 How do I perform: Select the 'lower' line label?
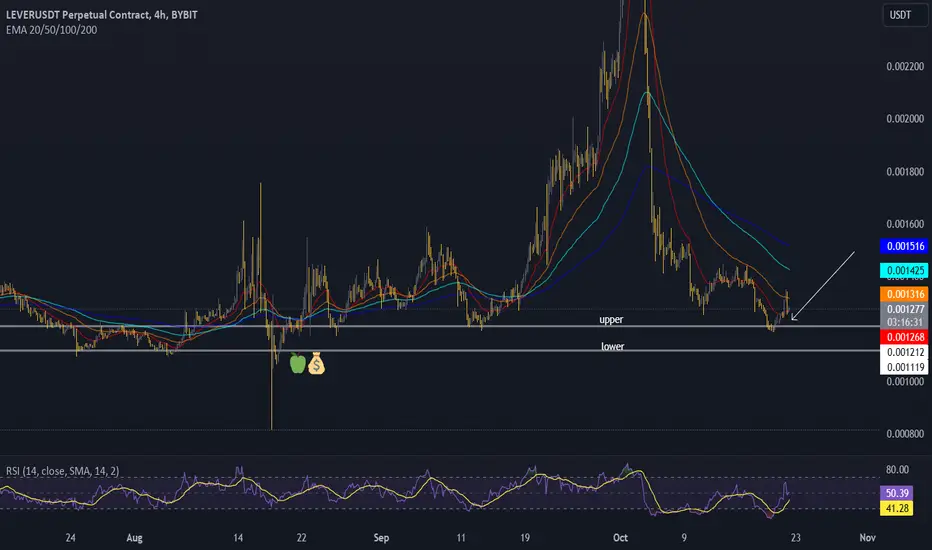[x=612, y=346]
